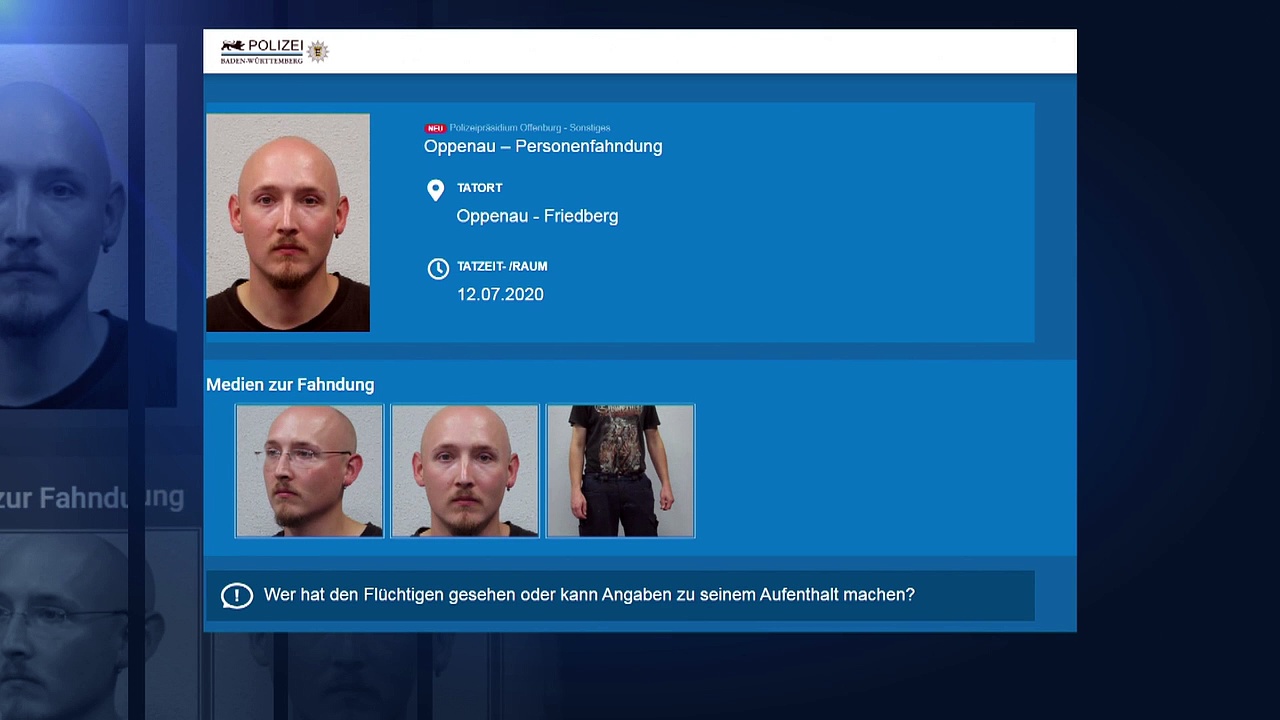Click the POLIZEI wordmark text in header

tap(275, 46)
